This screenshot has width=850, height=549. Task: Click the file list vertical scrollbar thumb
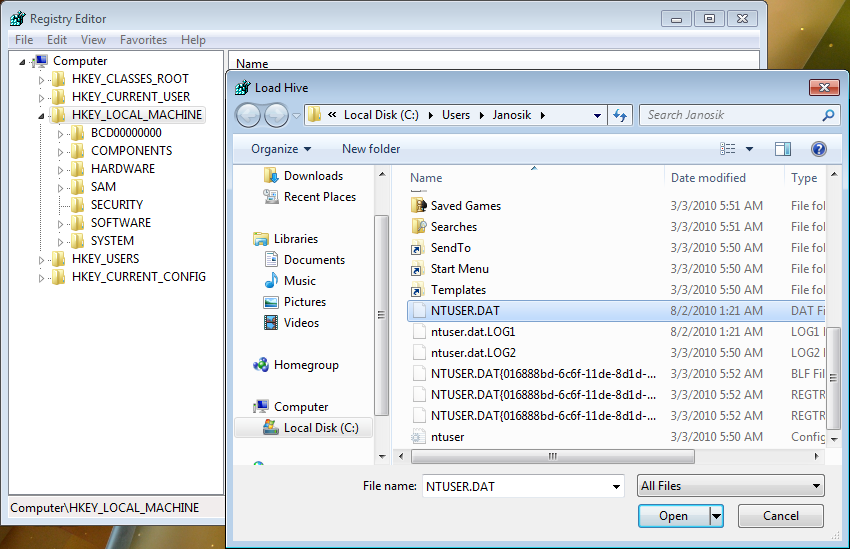click(834, 377)
